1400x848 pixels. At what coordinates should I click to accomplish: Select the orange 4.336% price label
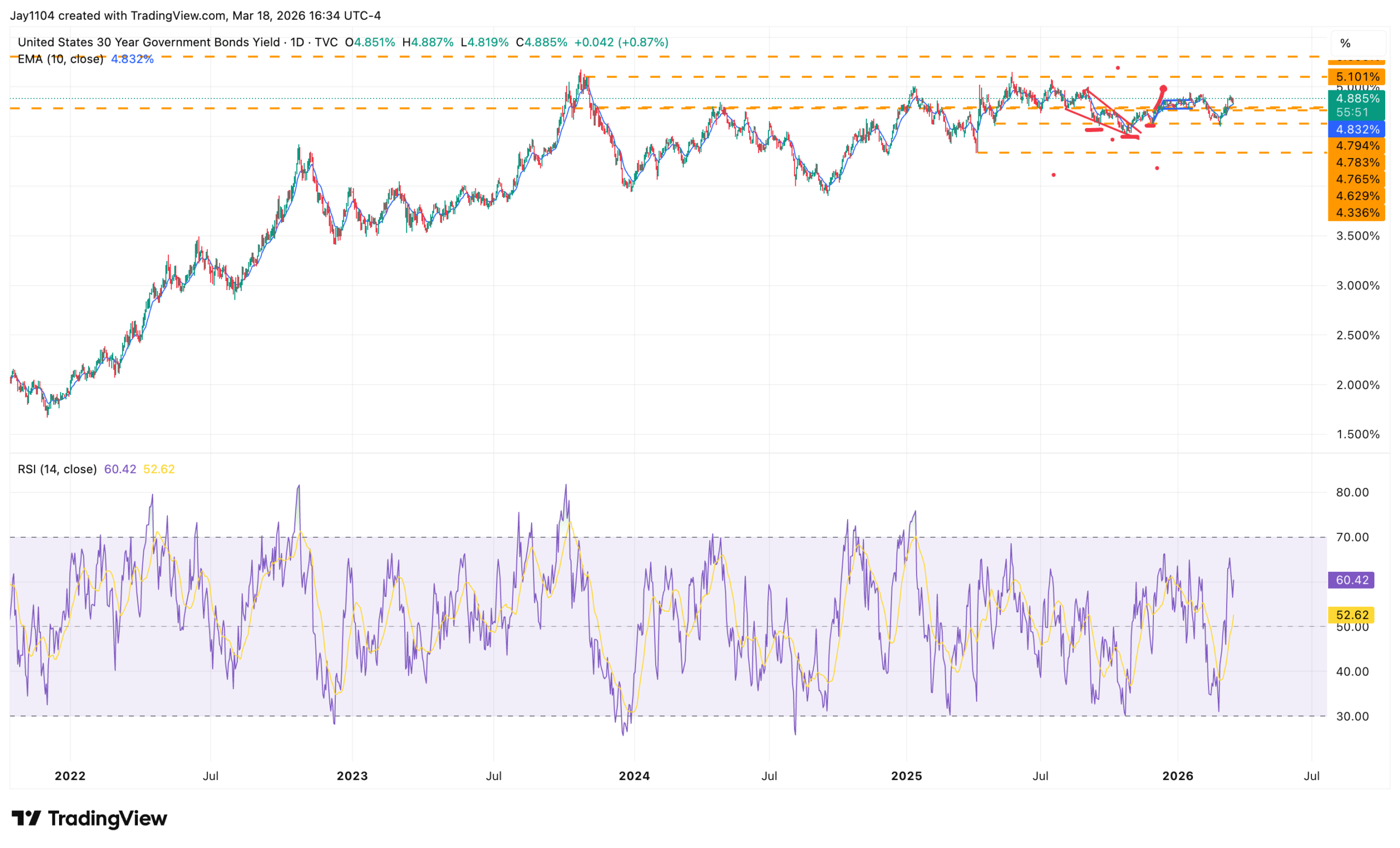1357,213
